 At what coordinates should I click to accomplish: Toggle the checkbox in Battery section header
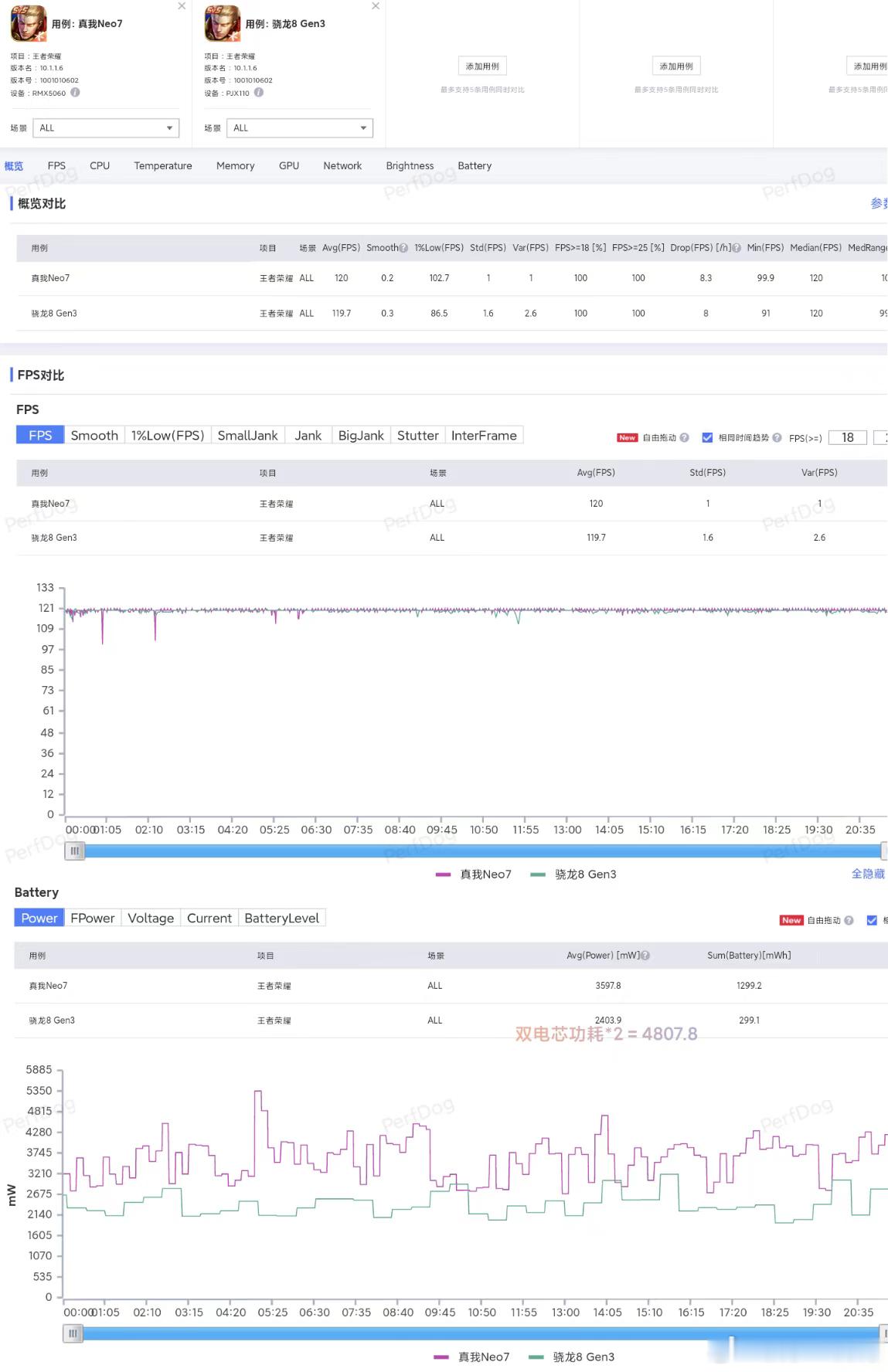pyautogui.click(x=872, y=921)
